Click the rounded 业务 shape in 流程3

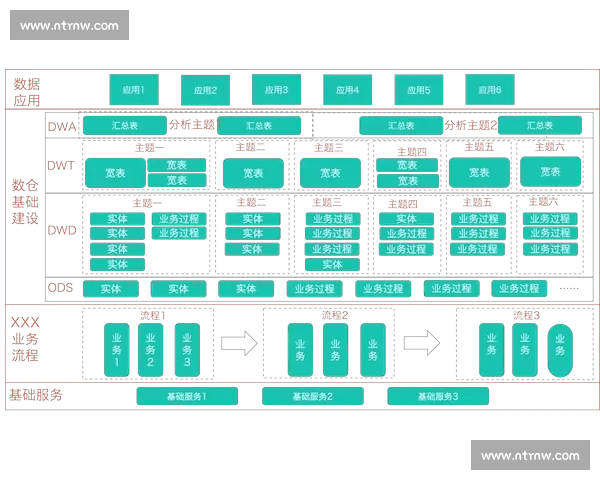coord(560,349)
